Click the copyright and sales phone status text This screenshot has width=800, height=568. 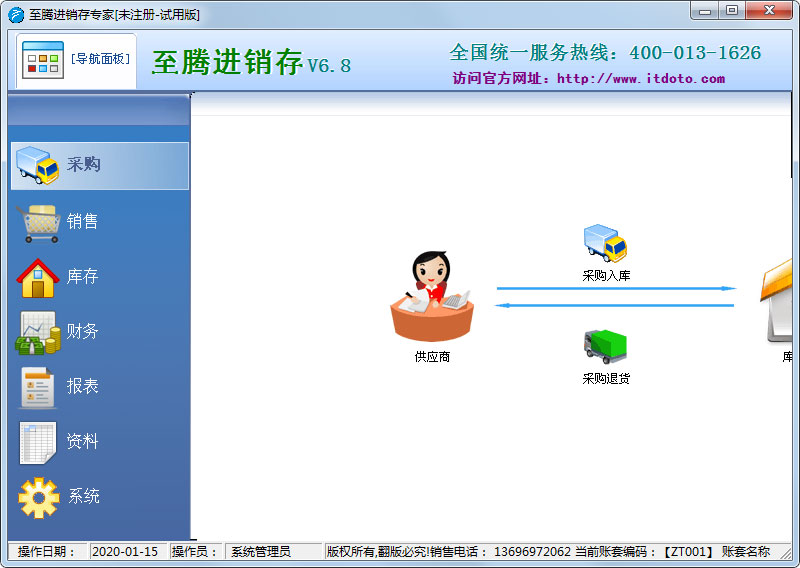coord(448,552)
